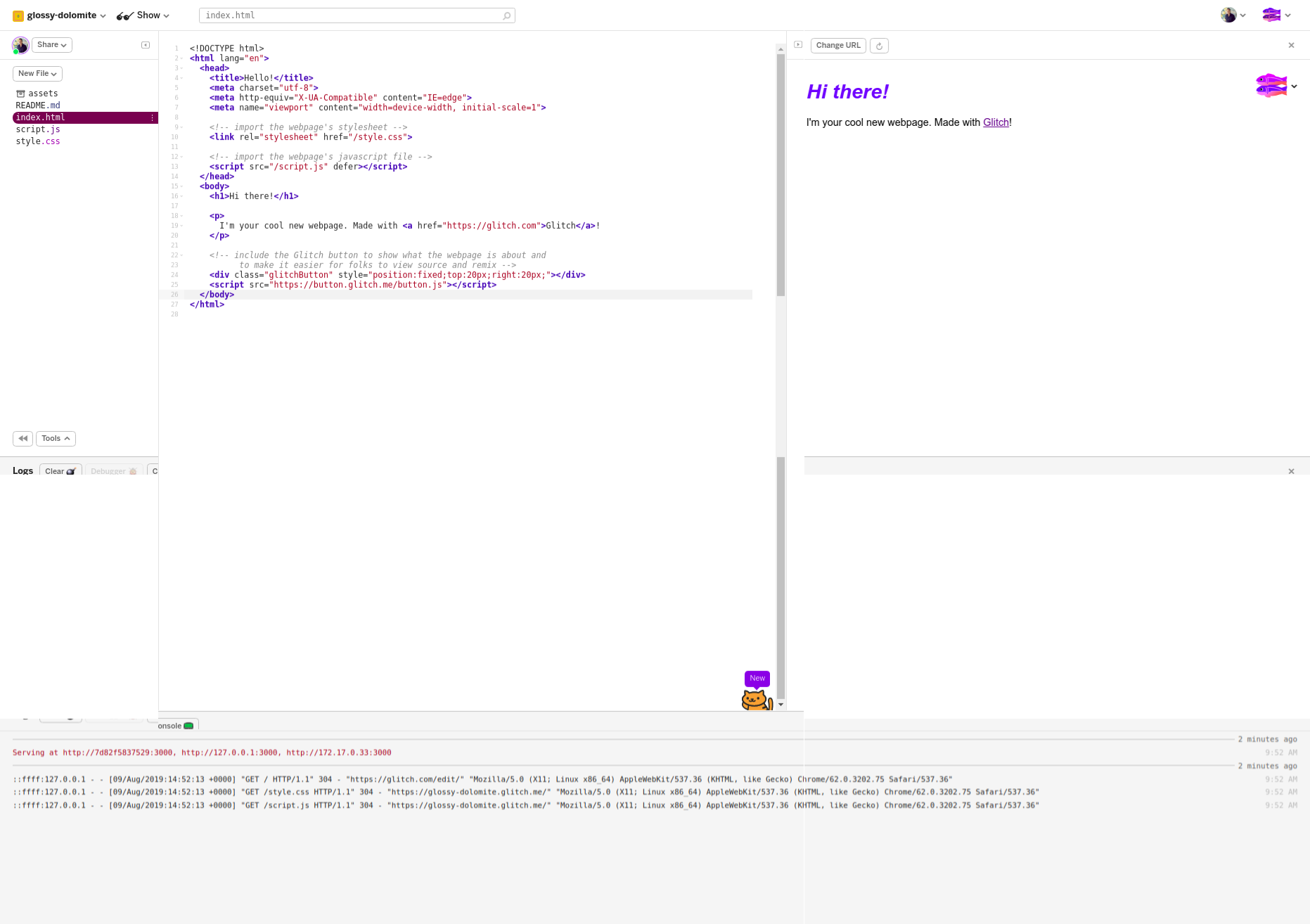Expand the preview Glitch button arrow

point(1294,86)
